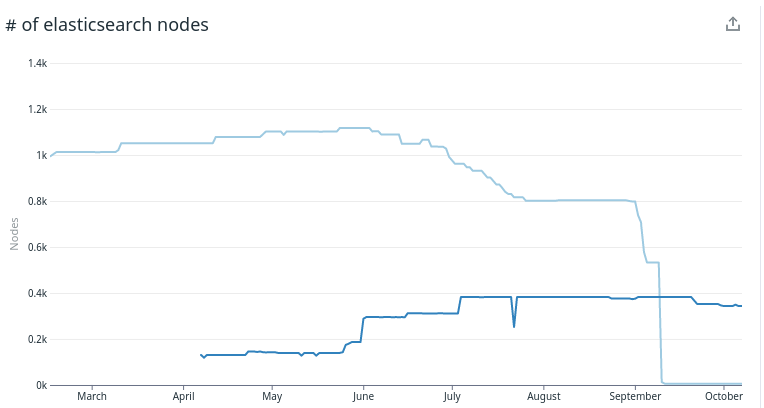Select the September tick label
This screenshot has height=408, width=764.
point(635,396)
